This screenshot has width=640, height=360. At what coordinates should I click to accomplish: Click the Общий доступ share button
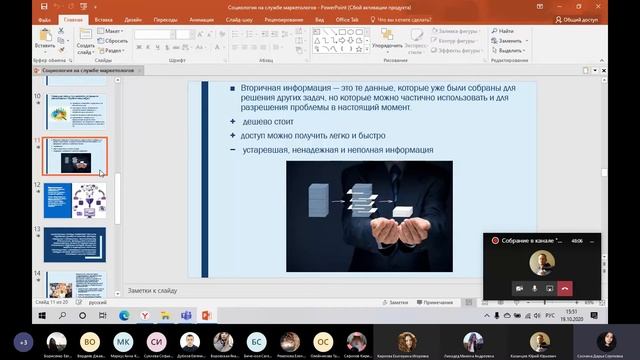(x=577, y=20)
